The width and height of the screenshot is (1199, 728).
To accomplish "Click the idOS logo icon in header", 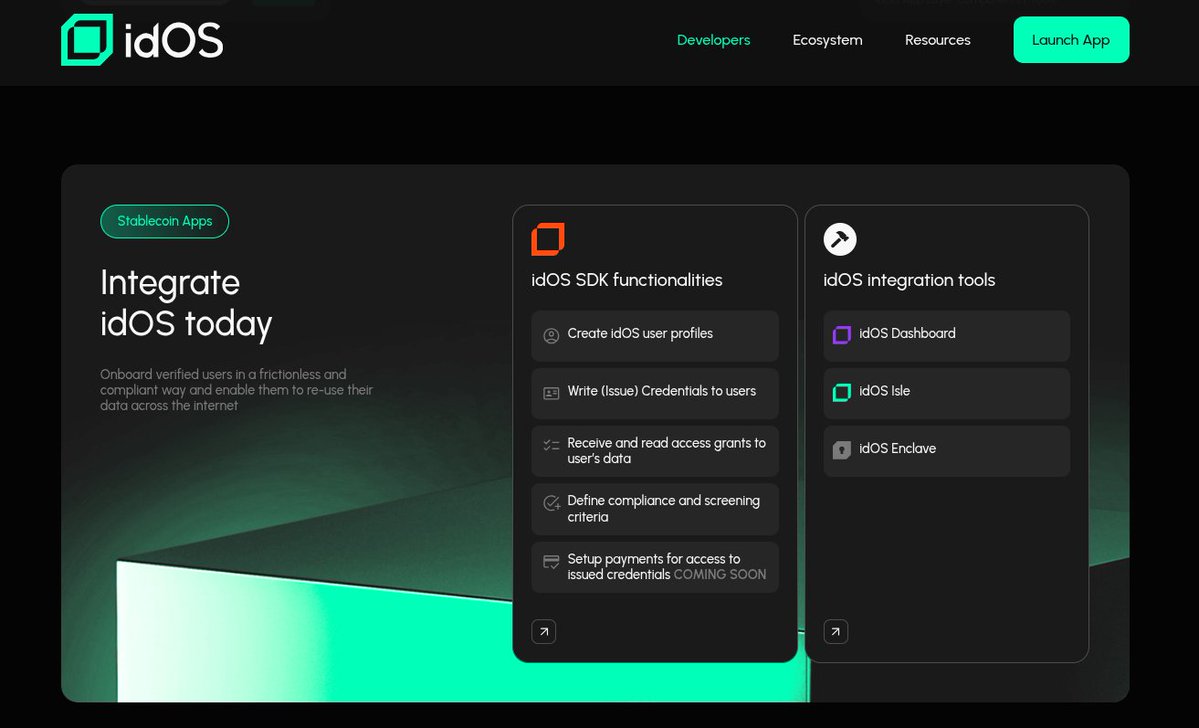I will click(x=87, y=40).
